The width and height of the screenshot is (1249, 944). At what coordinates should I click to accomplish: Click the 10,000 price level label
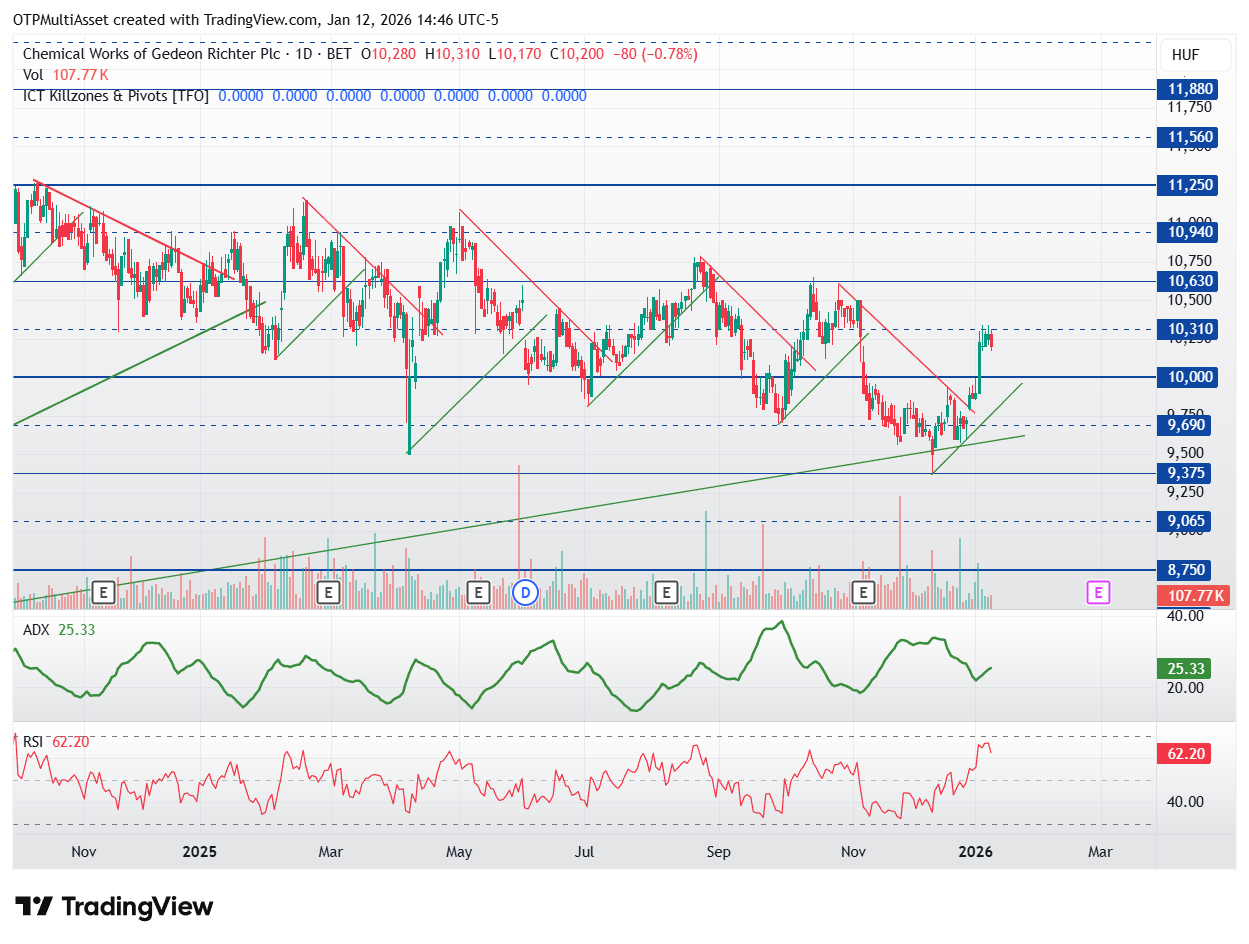(x=1184, y=377)
